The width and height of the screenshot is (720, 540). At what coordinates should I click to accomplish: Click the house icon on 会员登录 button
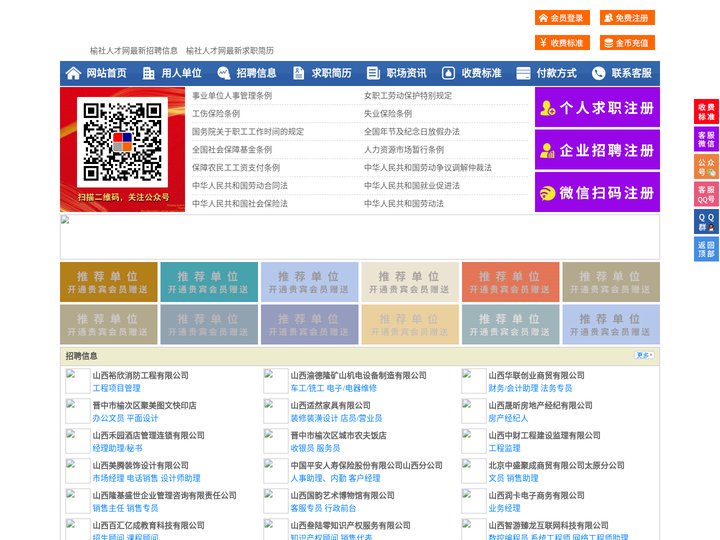coord(543,18)
